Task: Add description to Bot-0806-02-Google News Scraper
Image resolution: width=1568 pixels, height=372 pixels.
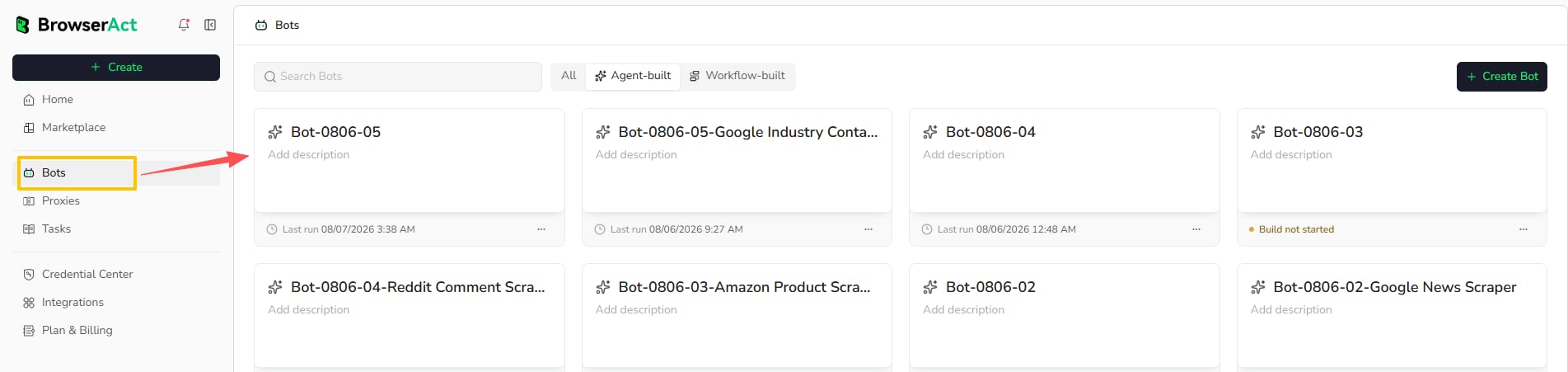Action: pyautogui.click(x=1291, y=310)
